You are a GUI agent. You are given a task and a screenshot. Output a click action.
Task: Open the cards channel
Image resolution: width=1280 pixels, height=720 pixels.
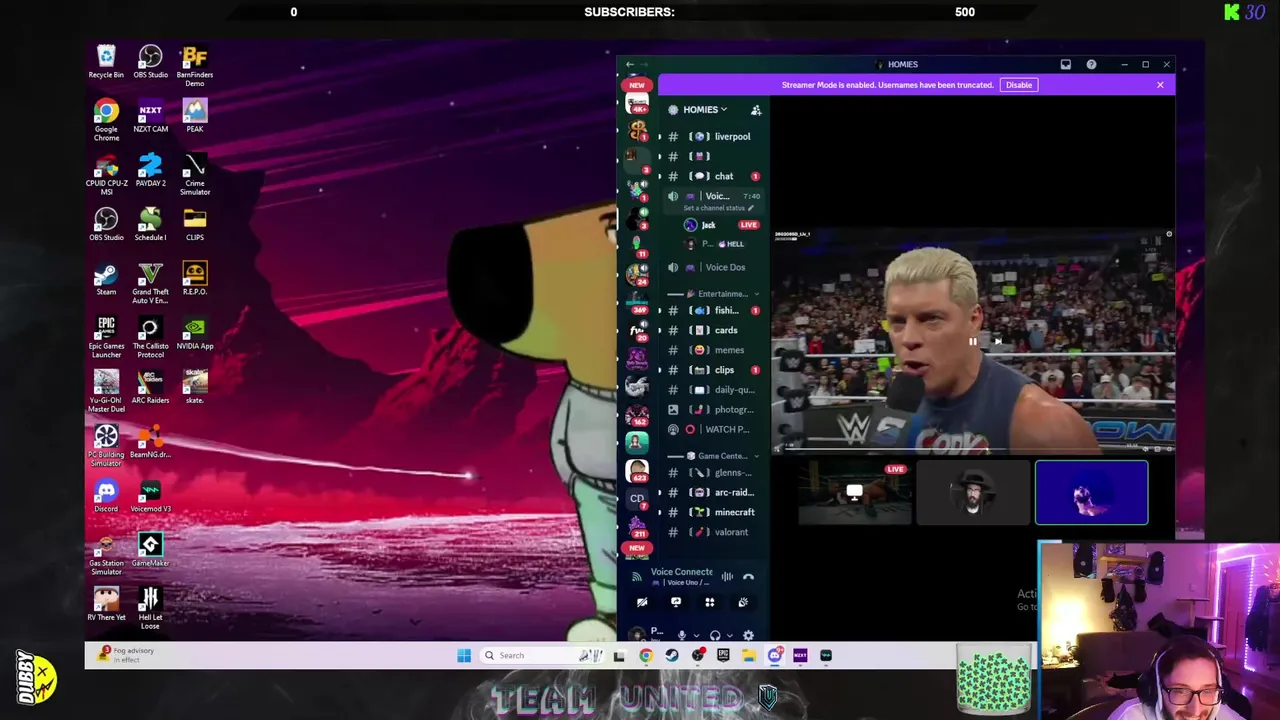[714, 330]
